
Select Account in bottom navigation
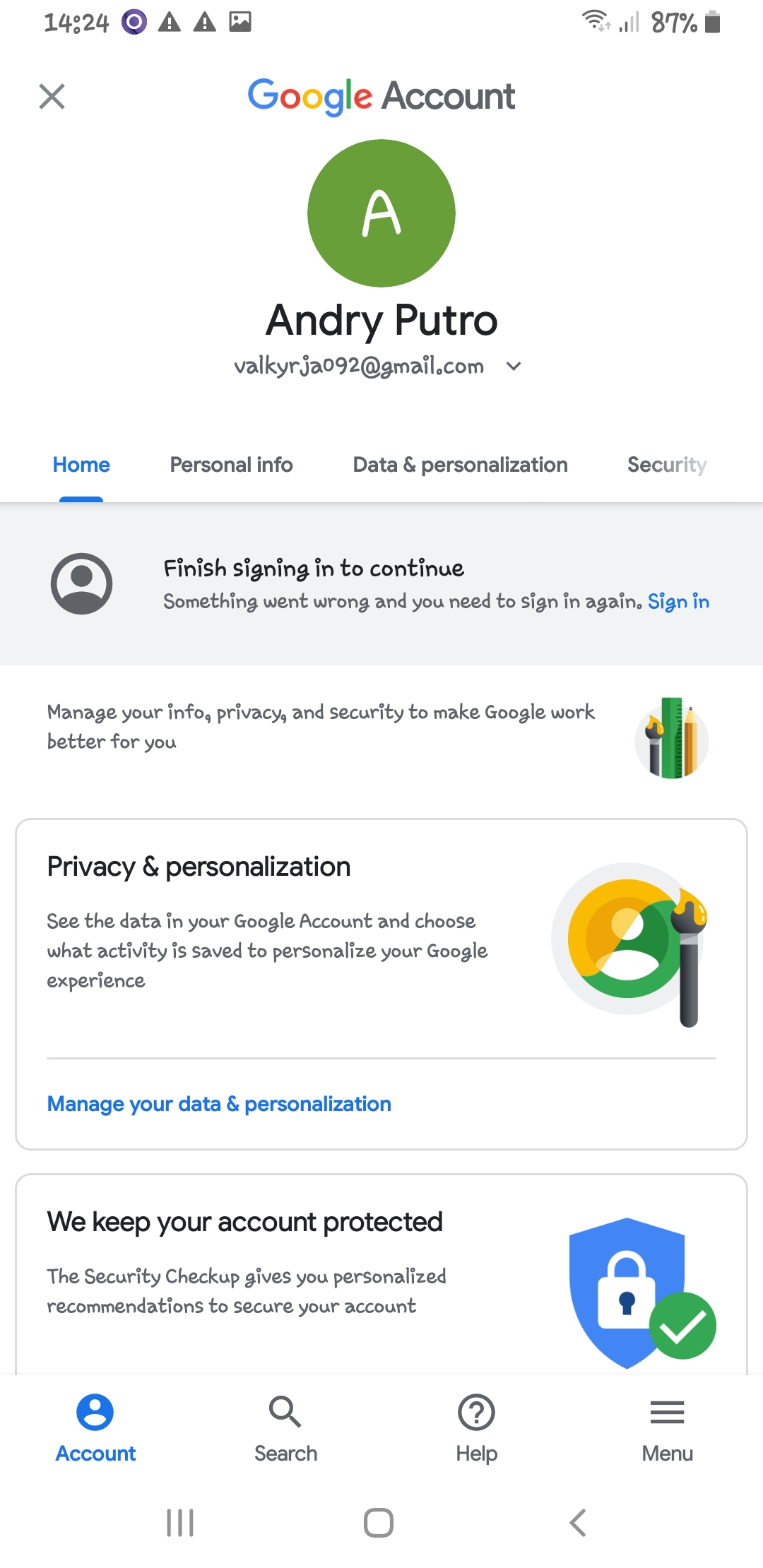(95, 1427)
